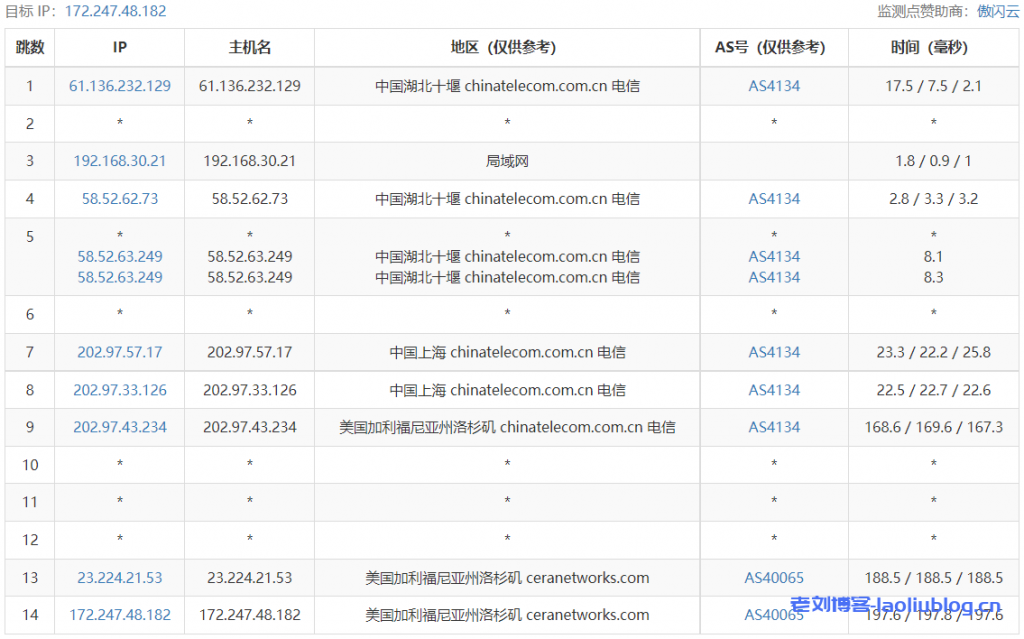Open blue IP link 202.97.57.17 in hop 7

point(120,352)
